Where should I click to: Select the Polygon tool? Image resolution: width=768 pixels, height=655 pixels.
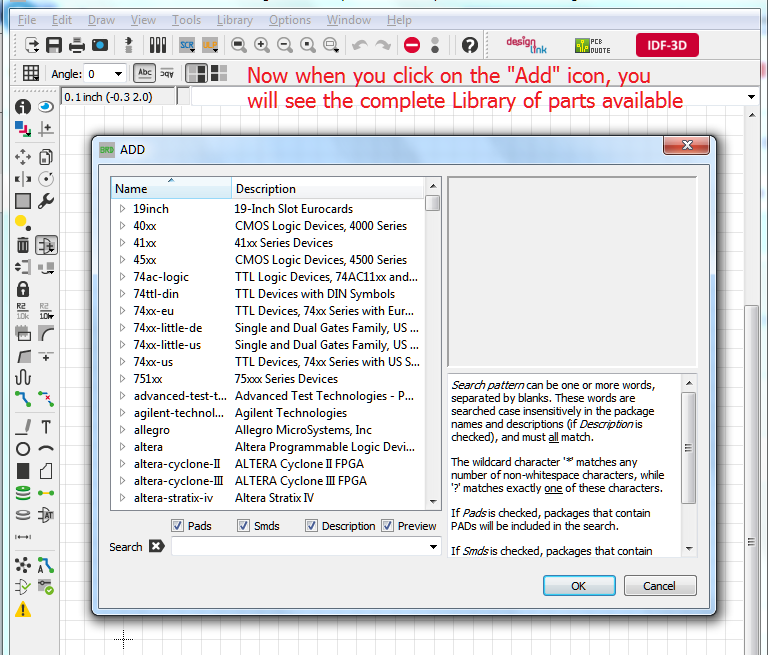46,471
